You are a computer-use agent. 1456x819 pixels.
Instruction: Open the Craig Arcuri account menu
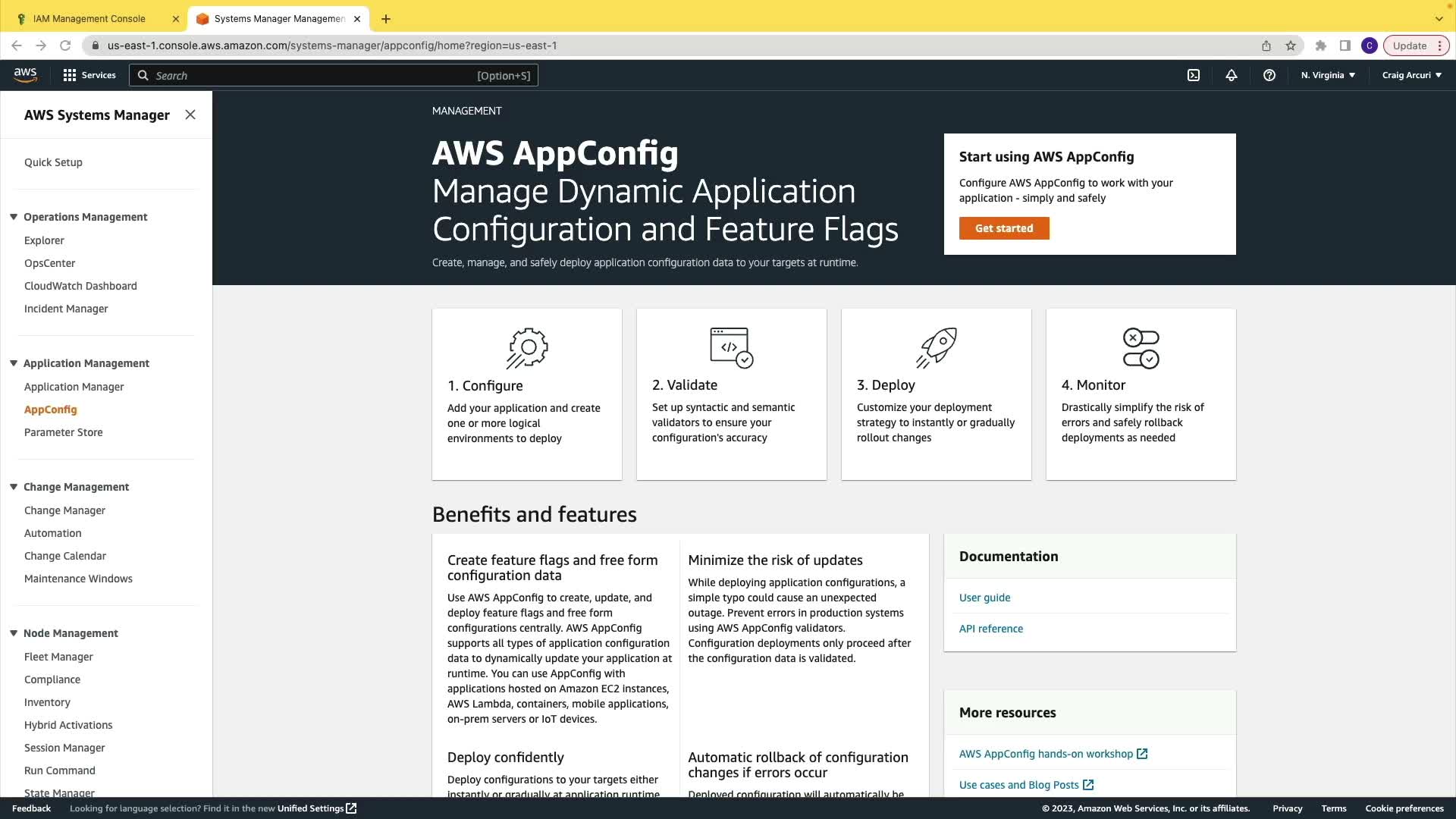1411,75
